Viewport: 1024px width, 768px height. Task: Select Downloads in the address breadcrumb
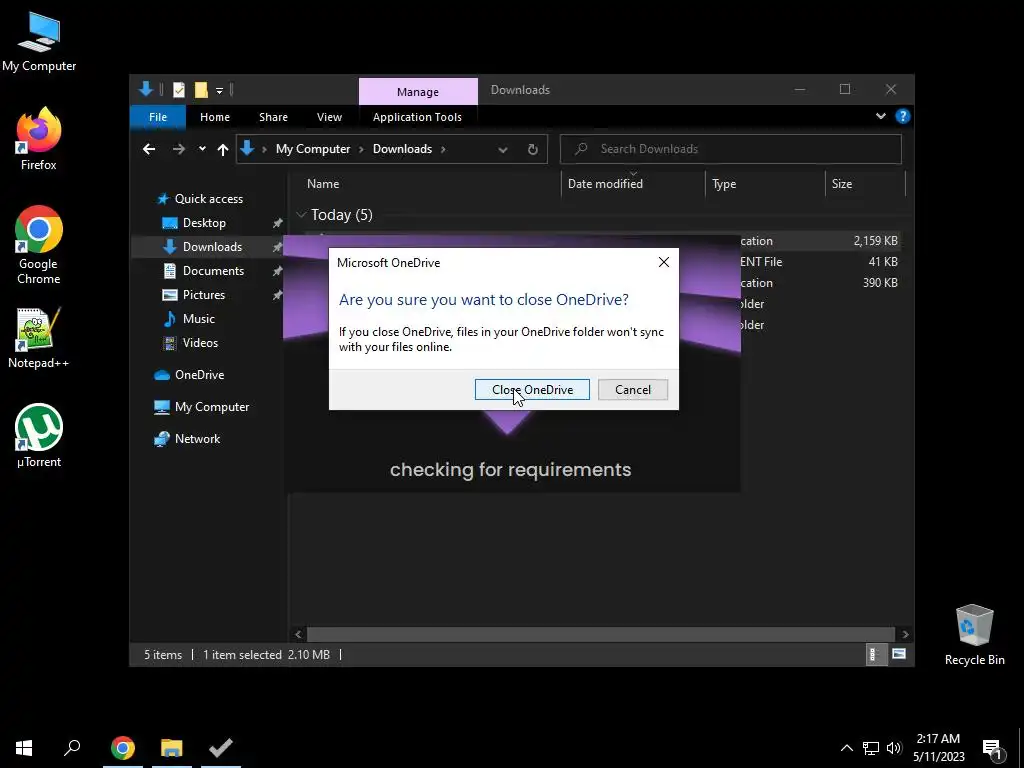point(402,149)
